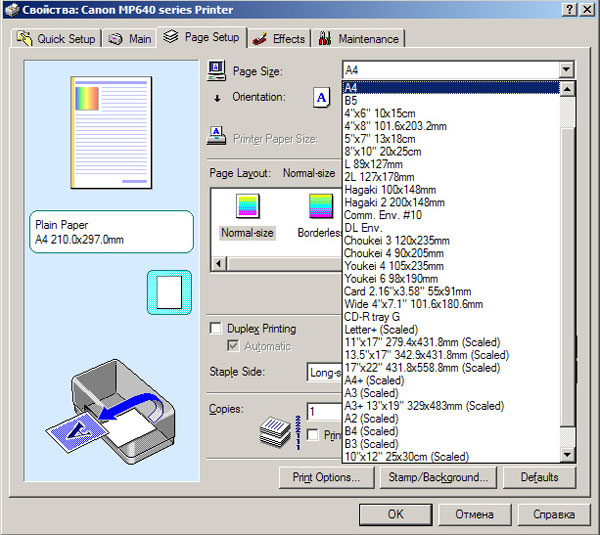Open Print Options dialog
The width and height of the screenshot is (600, 535).
(326, 477)
